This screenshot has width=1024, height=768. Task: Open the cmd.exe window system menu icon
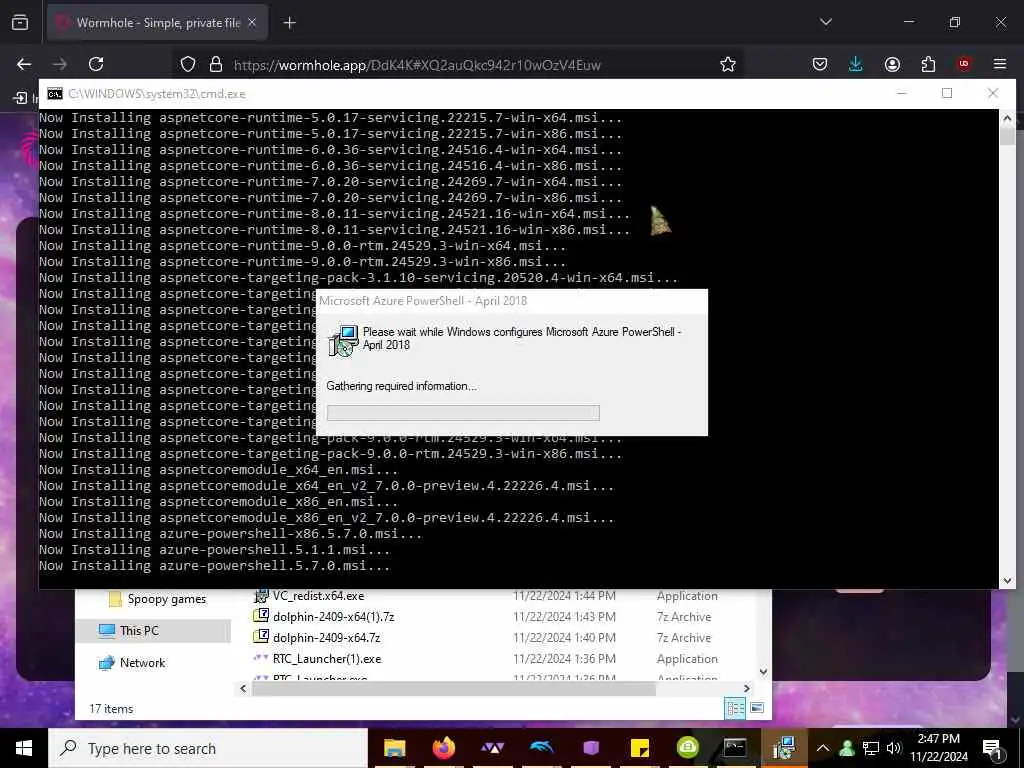point(55,93)
